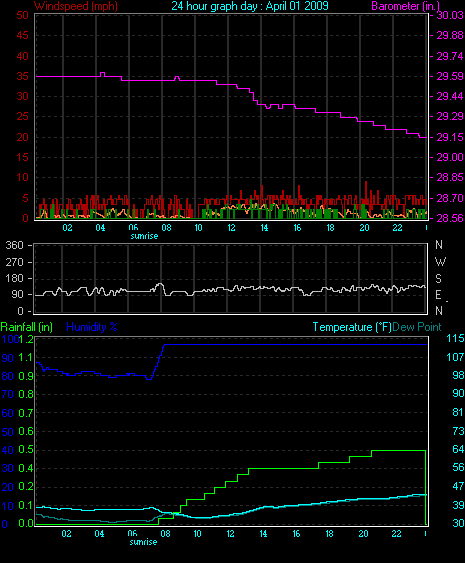The height and width of the screenshot is (563, 465).
Task: Click barometer value 29.59
Action: click(450, 76)
